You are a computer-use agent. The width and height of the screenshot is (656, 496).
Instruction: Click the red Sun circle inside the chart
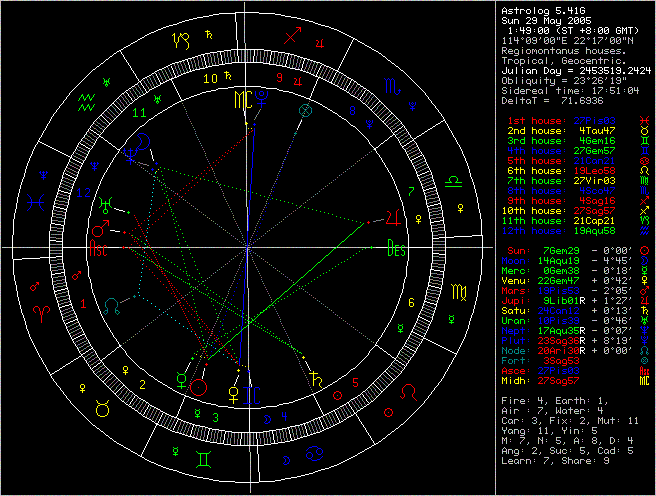[198, 386]
